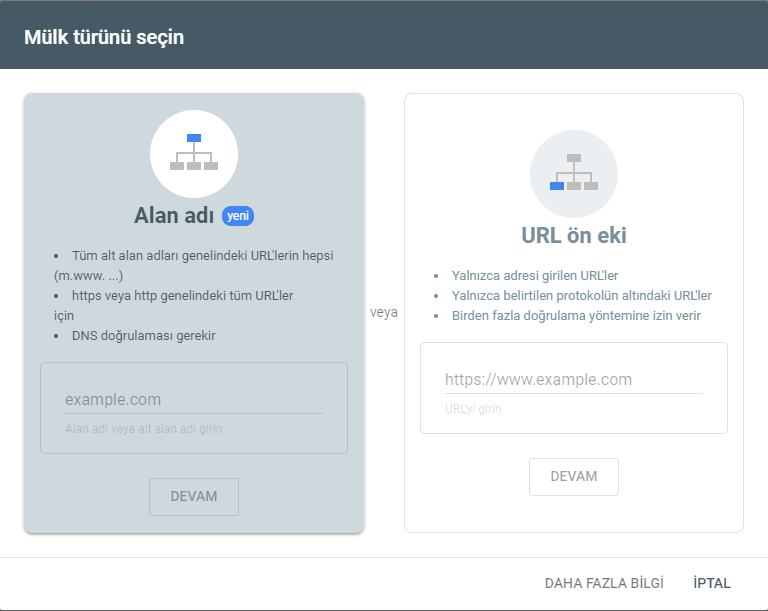
Task: Select the "URL ön eki" heading
Action: coord(573,236)
